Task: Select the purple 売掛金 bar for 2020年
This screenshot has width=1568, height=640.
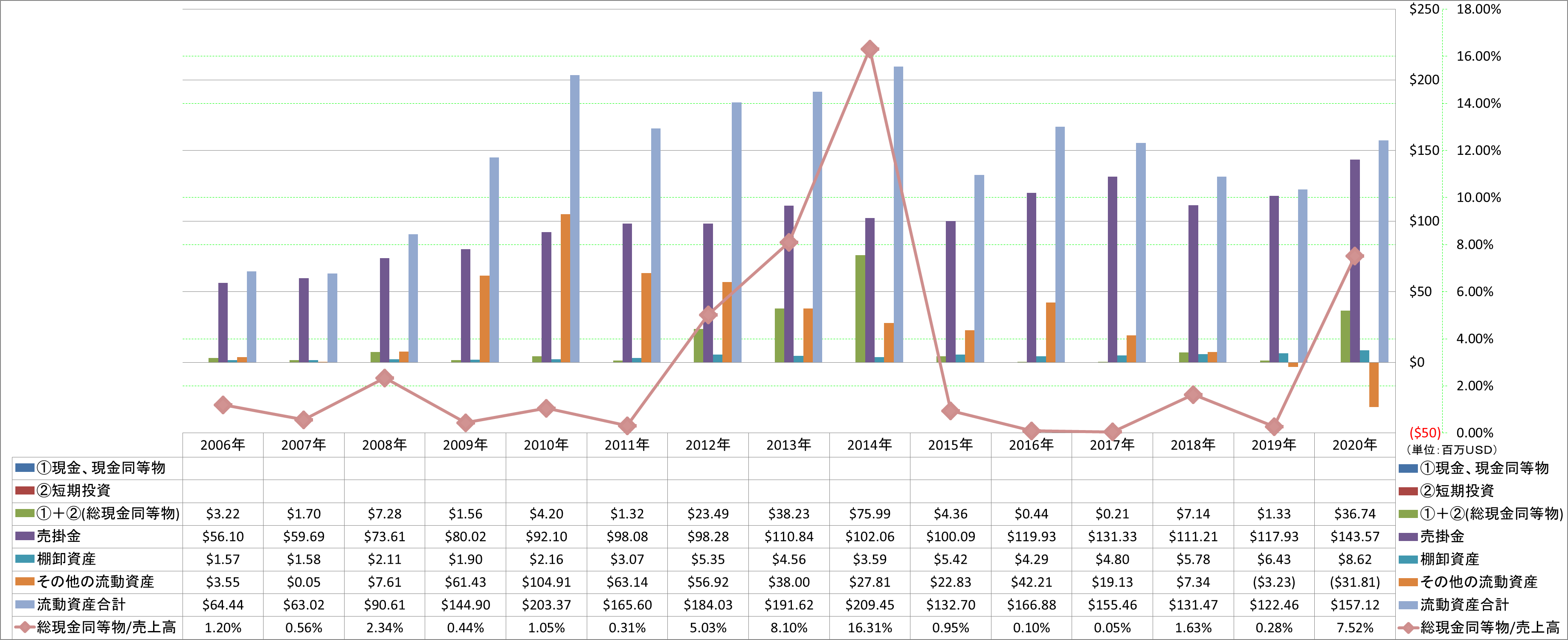Action: [1354, 261]
